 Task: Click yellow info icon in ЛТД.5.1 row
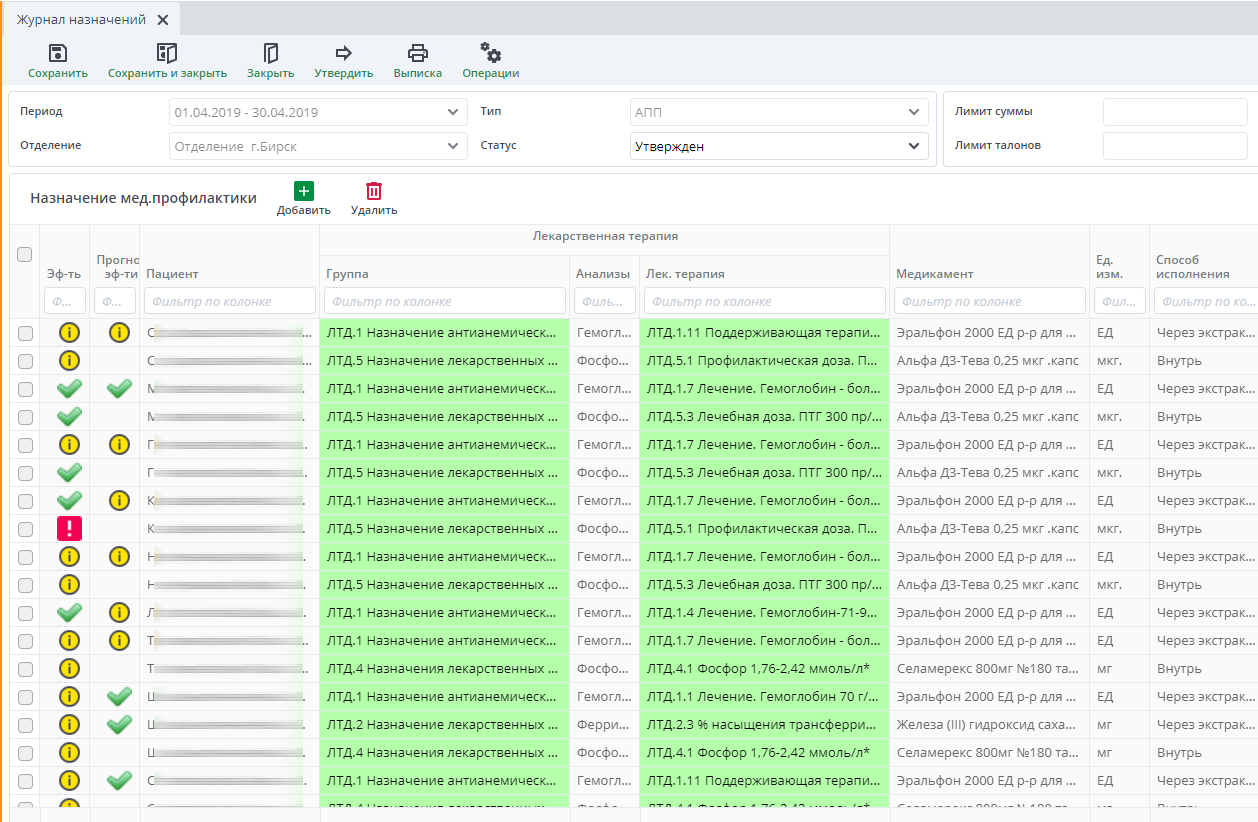pyautogui.click(x=69, y=360)
